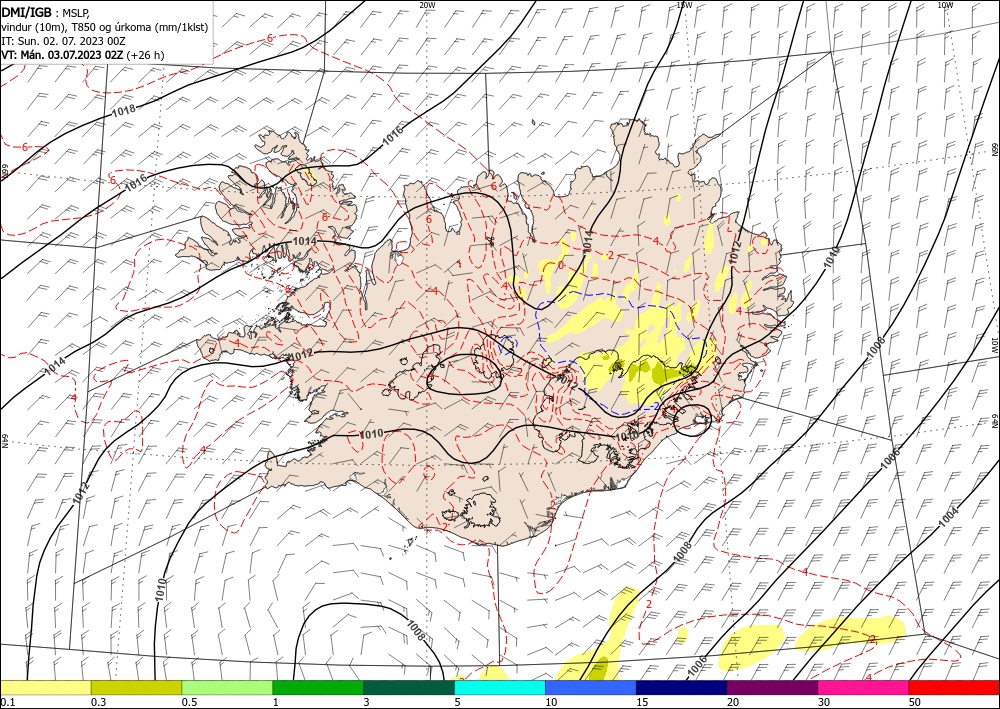Select the "VT: Mán. 03.07.2023 02Z" valid time
Image resolution: width=1000 pixels, height=709 pixels.
62,55
